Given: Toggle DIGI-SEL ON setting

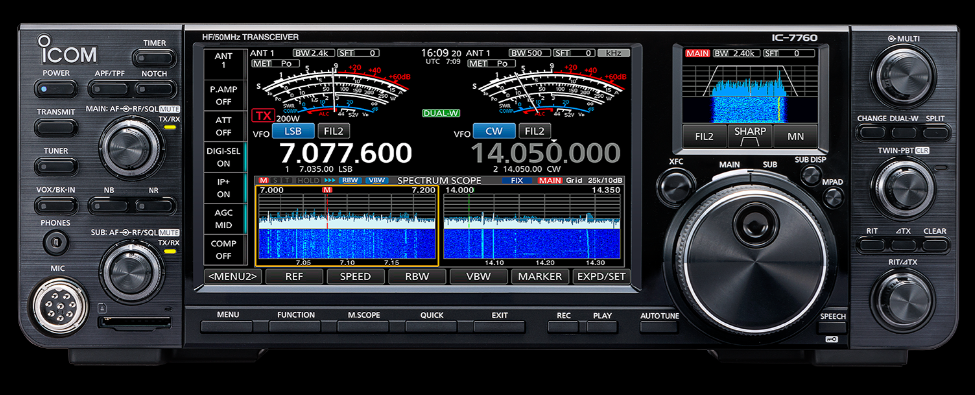Looking at the screenshot, I should [224, 157].
